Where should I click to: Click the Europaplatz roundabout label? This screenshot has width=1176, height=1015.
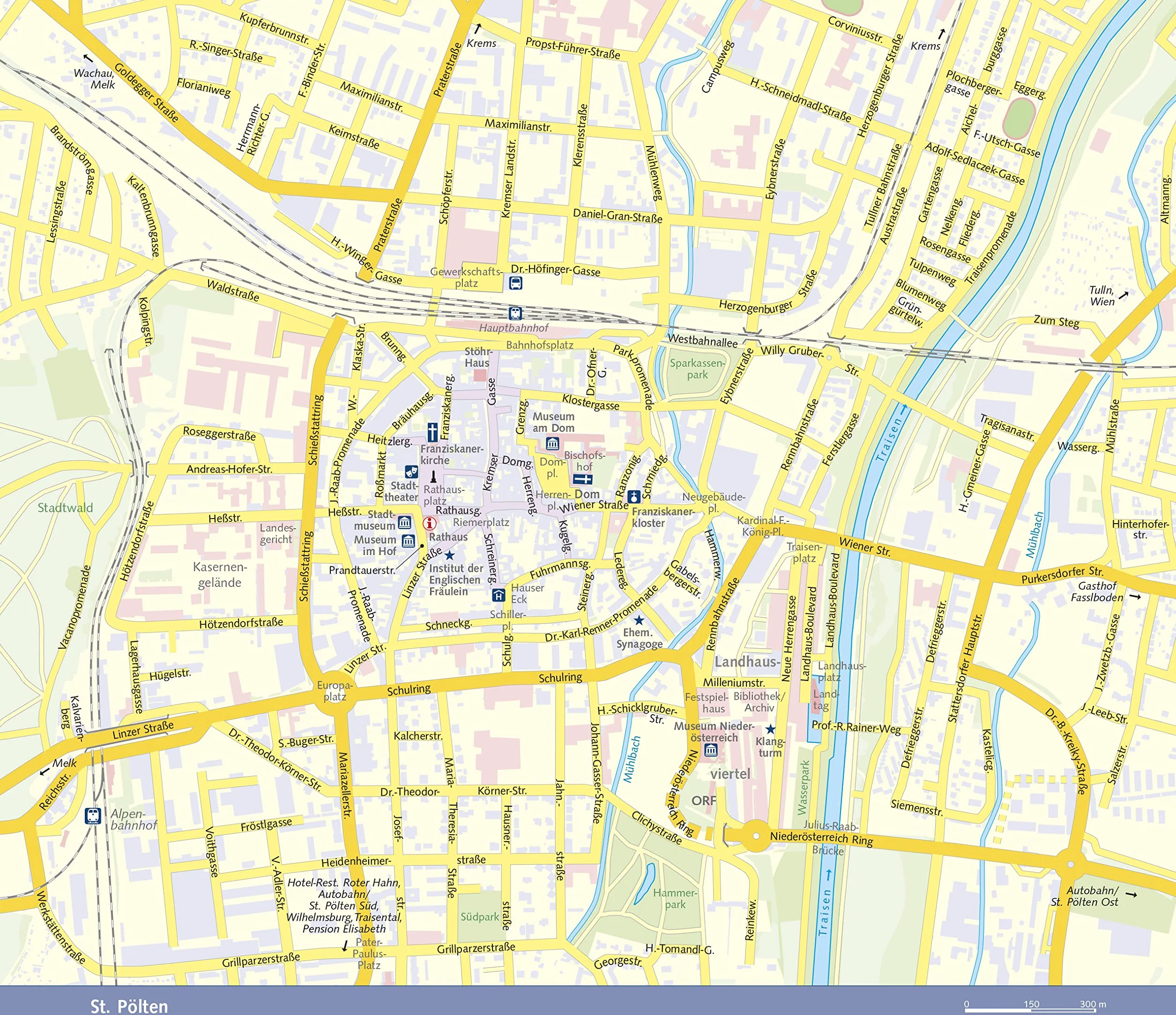tap(335, 691)
